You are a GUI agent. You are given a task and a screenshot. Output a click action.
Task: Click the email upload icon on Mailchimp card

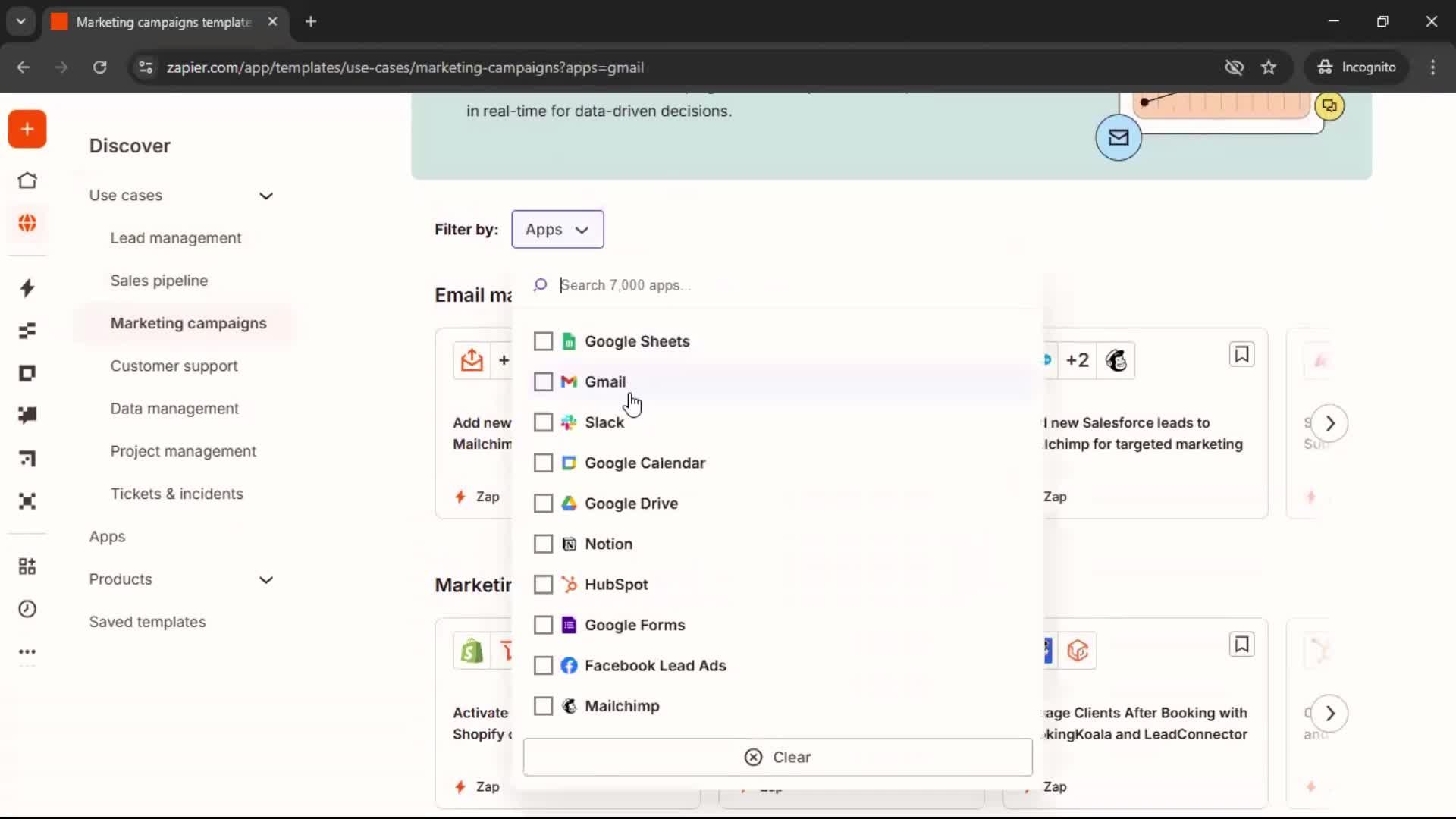pyautogui.click(x=472, y=360)
